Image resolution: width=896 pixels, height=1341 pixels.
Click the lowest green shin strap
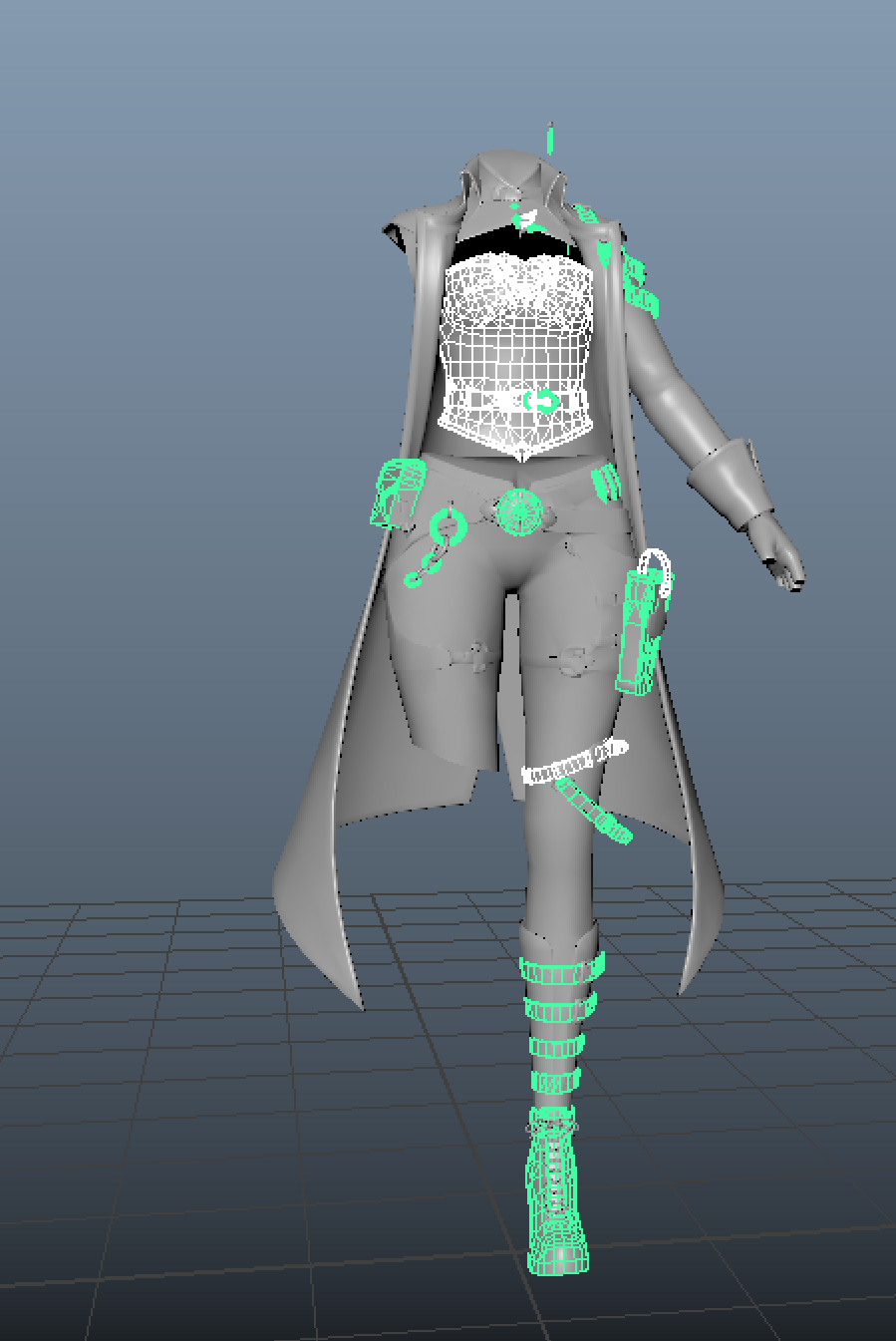pyautogui.click(x=555, y=1082)
